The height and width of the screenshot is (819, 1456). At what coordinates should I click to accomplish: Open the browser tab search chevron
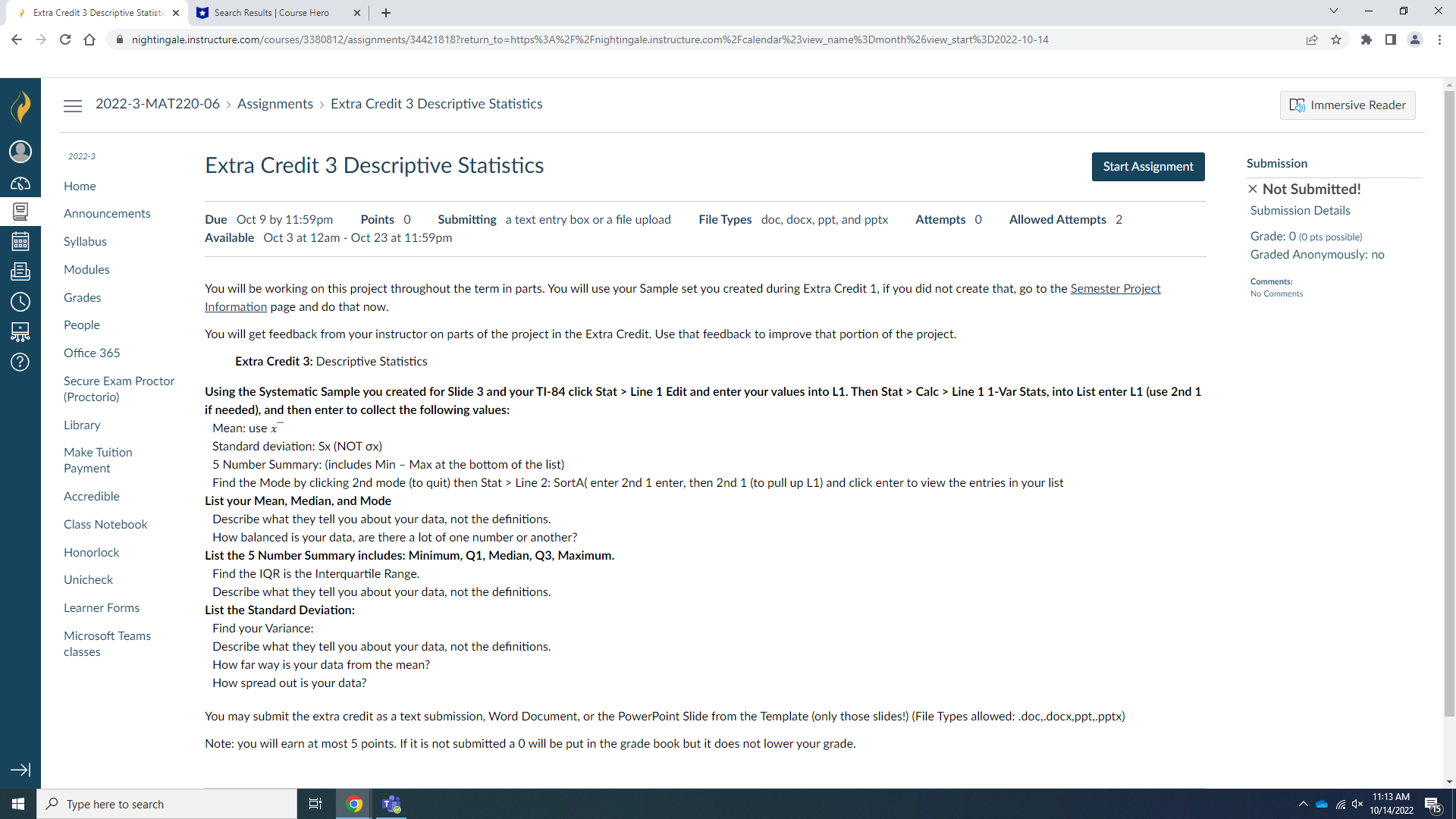coord(1334,11)
